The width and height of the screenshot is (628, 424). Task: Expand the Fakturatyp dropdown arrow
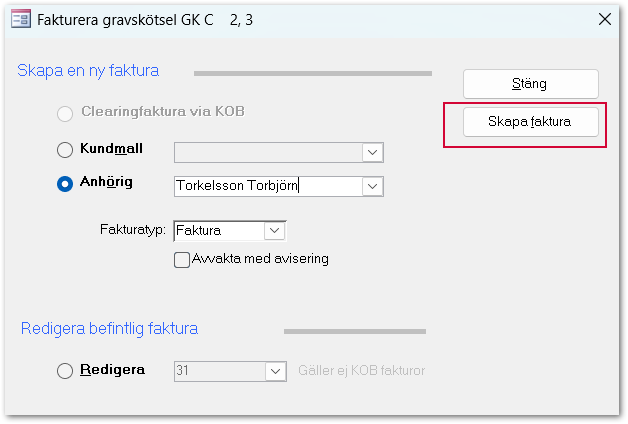coord(275,231)
